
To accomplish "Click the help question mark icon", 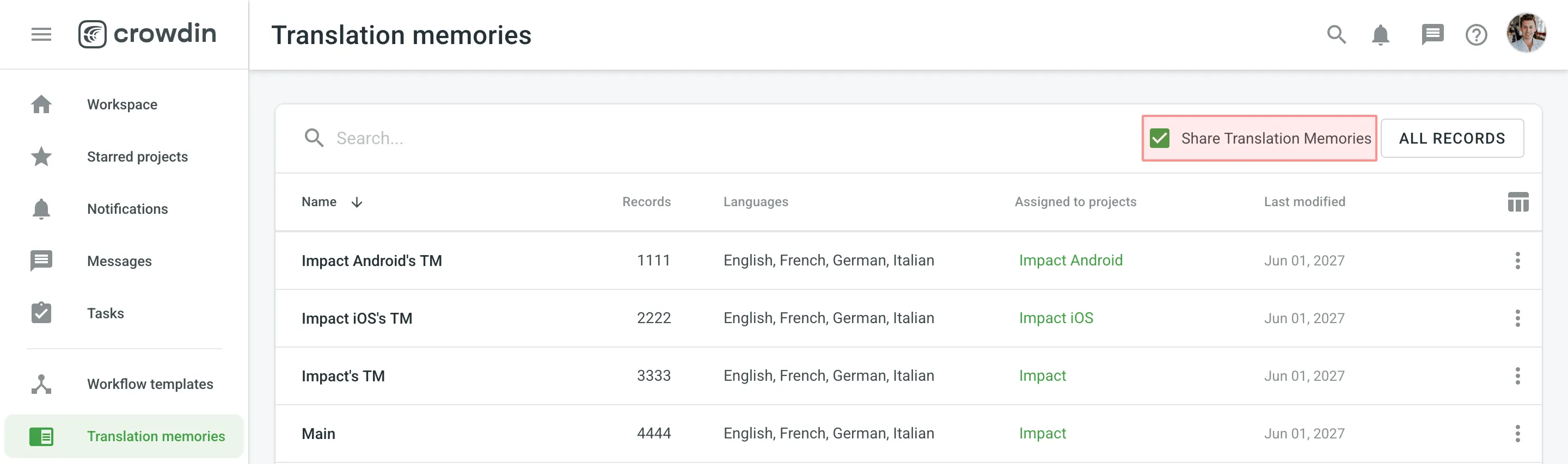I will pos(1476,35).
